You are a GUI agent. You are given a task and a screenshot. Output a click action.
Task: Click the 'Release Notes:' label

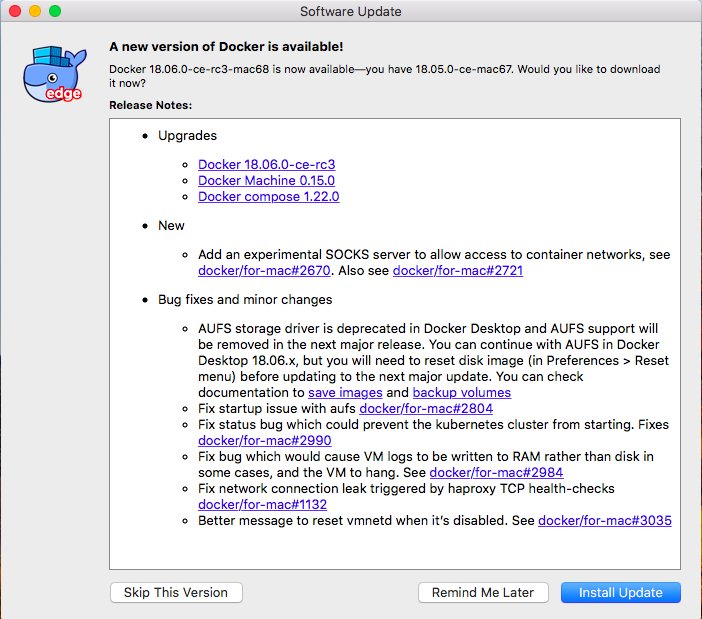point(150,105)
